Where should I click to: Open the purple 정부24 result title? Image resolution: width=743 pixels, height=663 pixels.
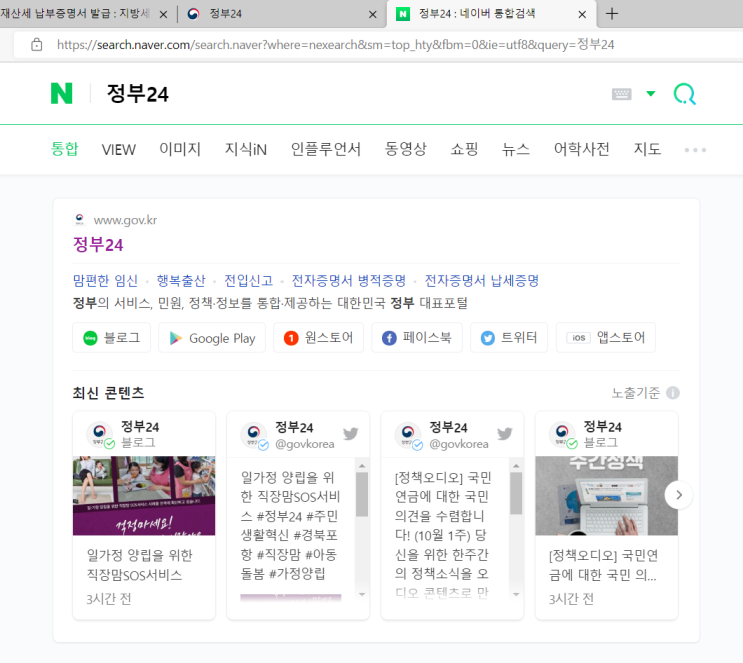98,245
